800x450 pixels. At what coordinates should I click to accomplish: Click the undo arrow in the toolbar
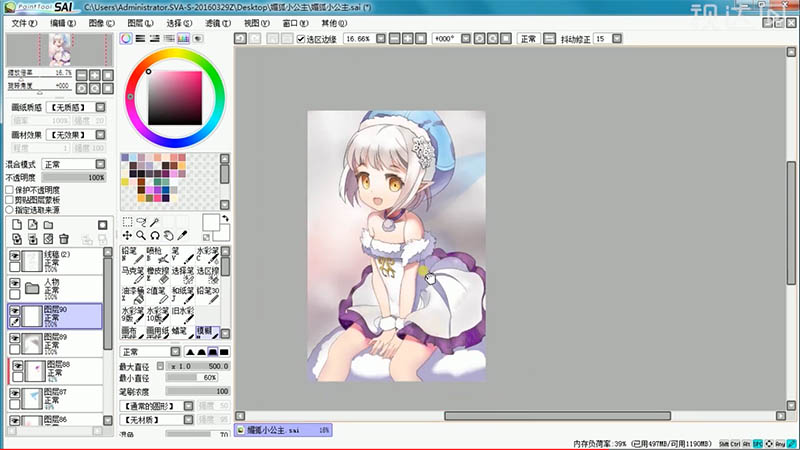point(240,39)
